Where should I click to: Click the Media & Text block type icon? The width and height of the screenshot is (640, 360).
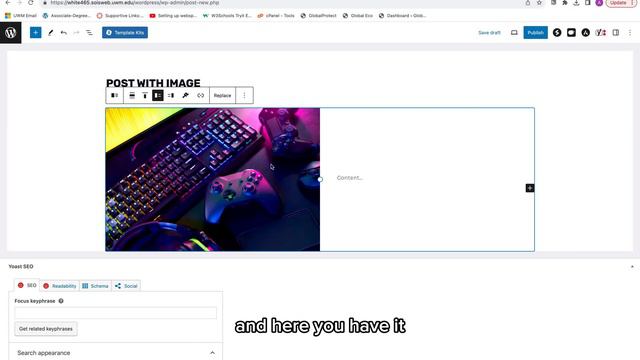pyautogui.click(x=115, y=96)
